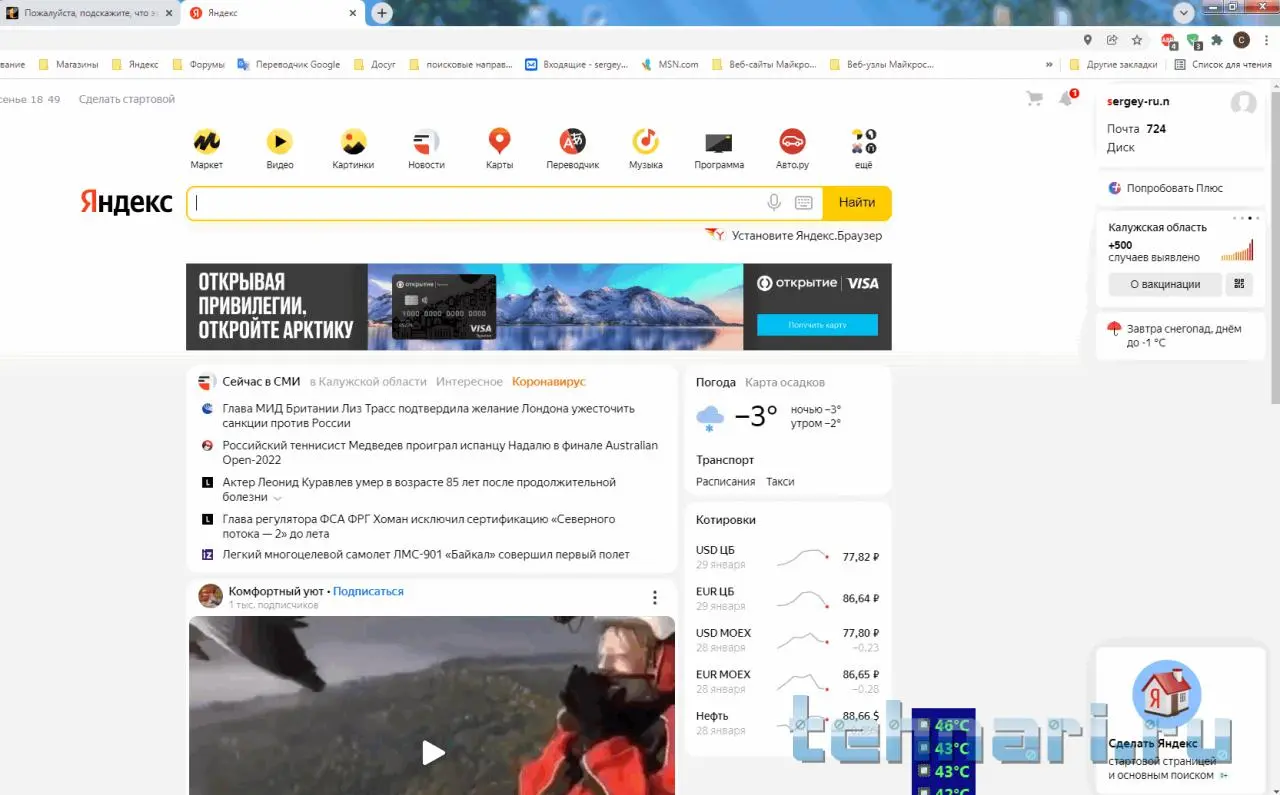Image resolution: width=1280 pixels, height=795 pixels.
Task: Click the bookmark star in Chrome's address bar
Action: [x=1137, y=40]
